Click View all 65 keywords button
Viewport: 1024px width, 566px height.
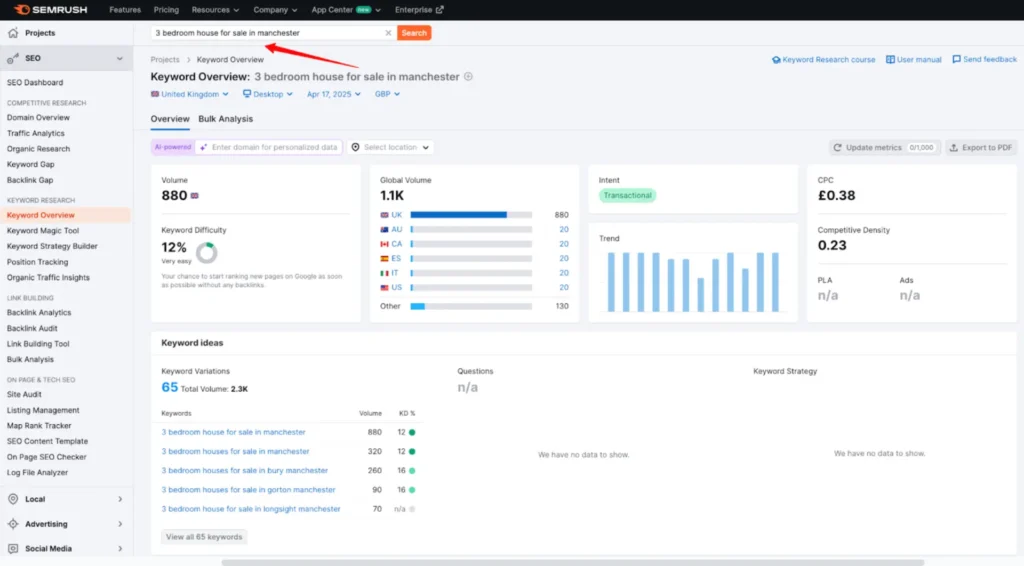(x=204, y=537)
